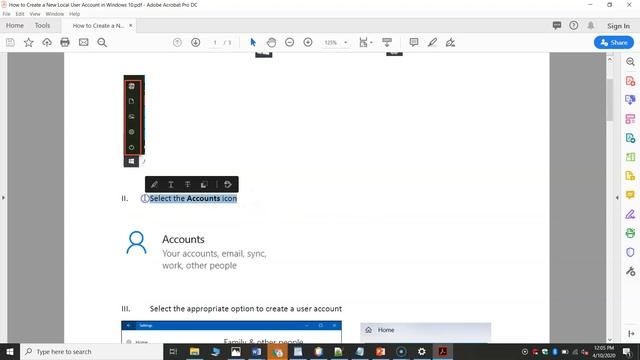The width and height of the screenshot is (640, 360).
Task: Click the page number input field
Action: pyautogui.click(x=215, y=42)
